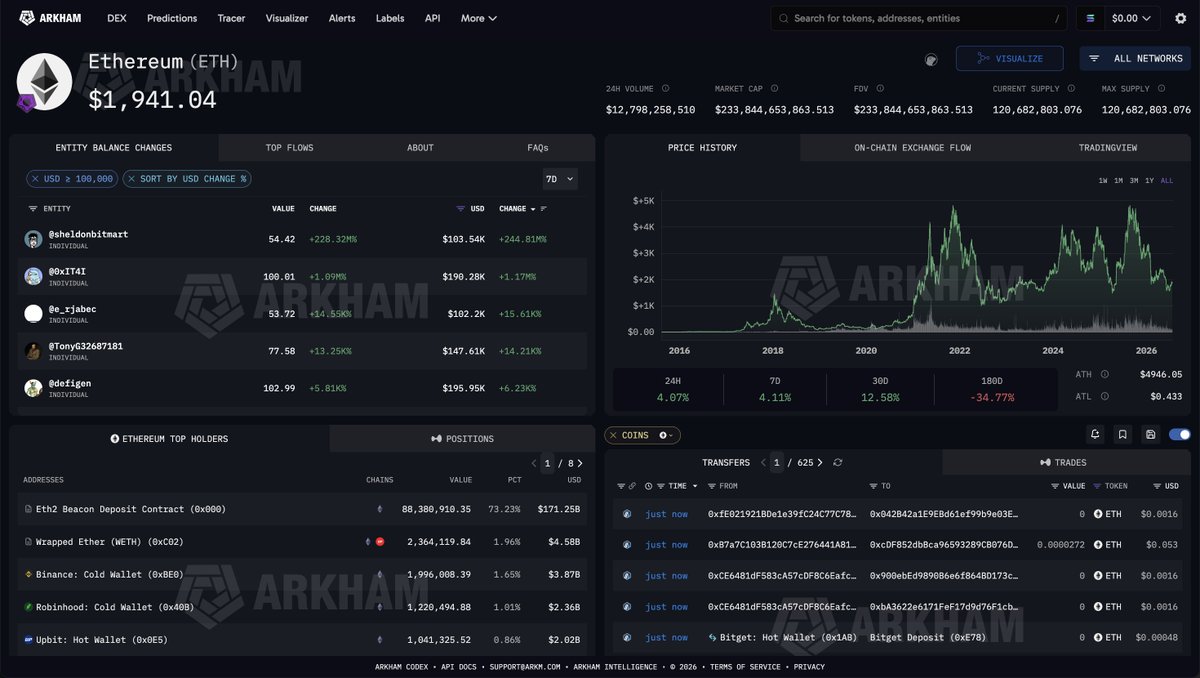Click the bookmark icon above transfers
Screen dimensions: 1200x678
(x=1124, y=435)
